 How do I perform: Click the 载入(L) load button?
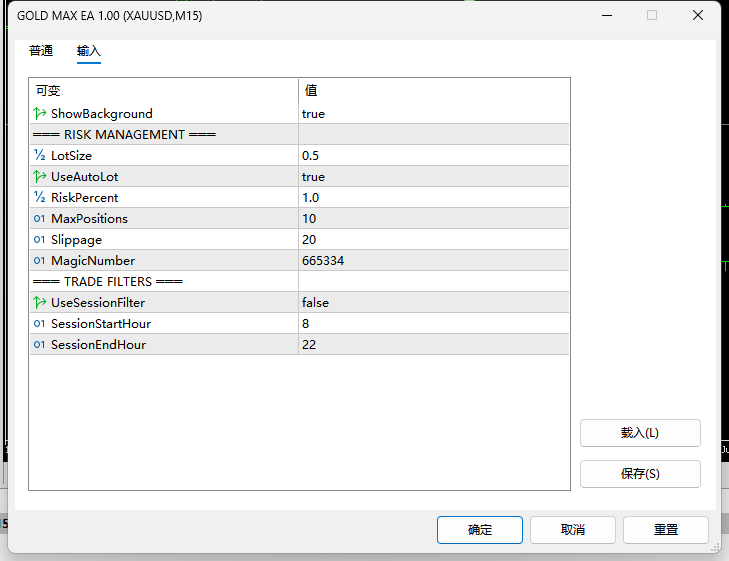tap(640, 433)
